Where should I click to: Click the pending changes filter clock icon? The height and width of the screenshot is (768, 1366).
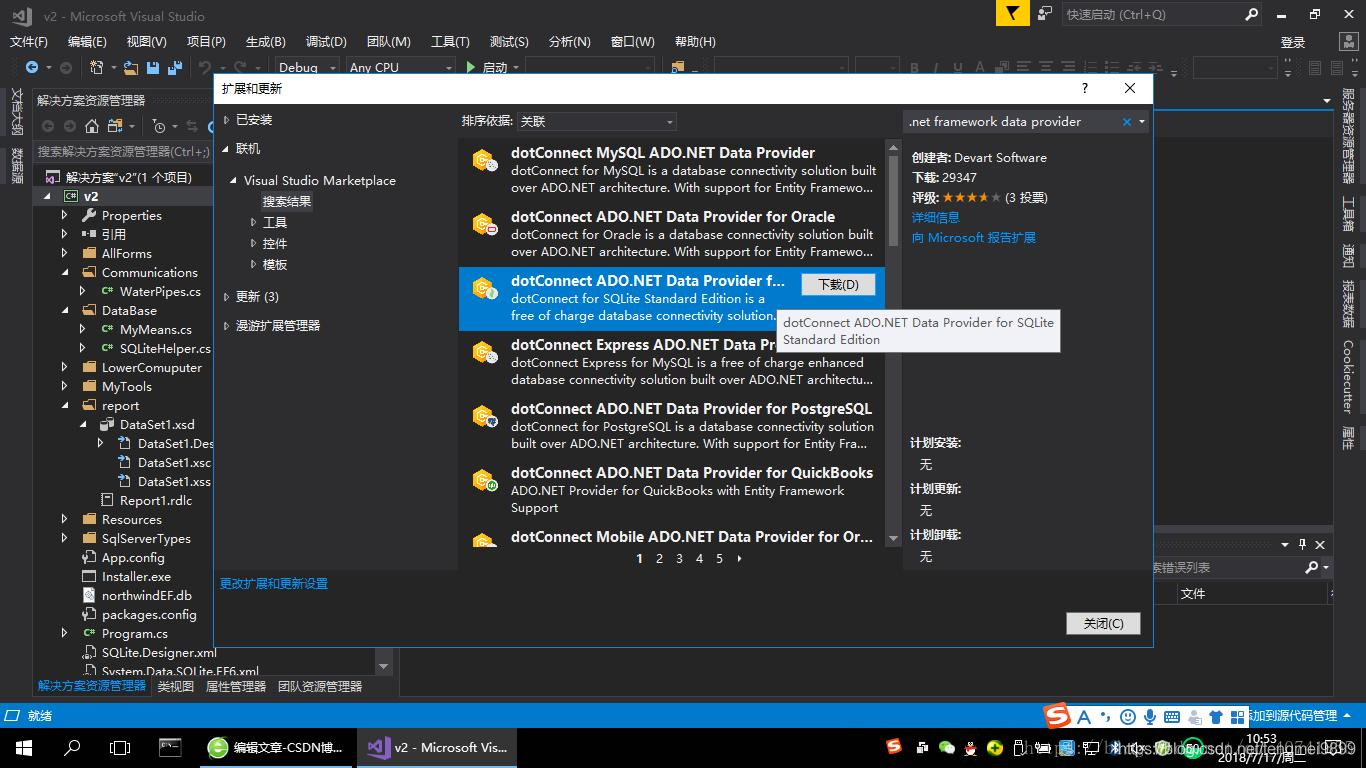pyautogui.click(x=159, y=126)
